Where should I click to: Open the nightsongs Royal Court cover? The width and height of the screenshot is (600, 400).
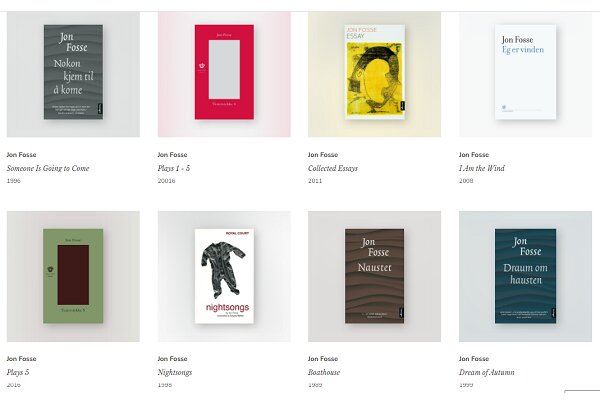(x=224, y=276)
